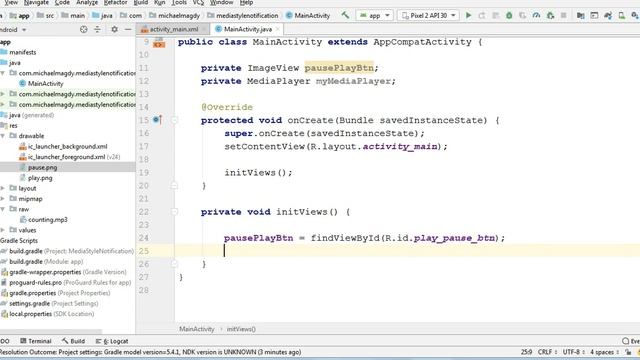Open the profiler using the gauge icon
The height and width of the screenshot is (360, 640).
536,16
